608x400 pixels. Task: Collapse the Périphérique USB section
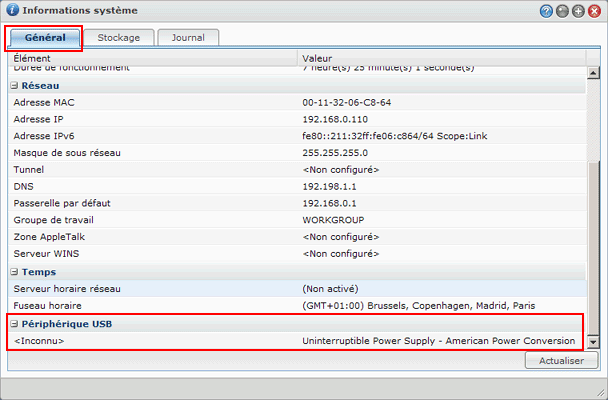14,324
